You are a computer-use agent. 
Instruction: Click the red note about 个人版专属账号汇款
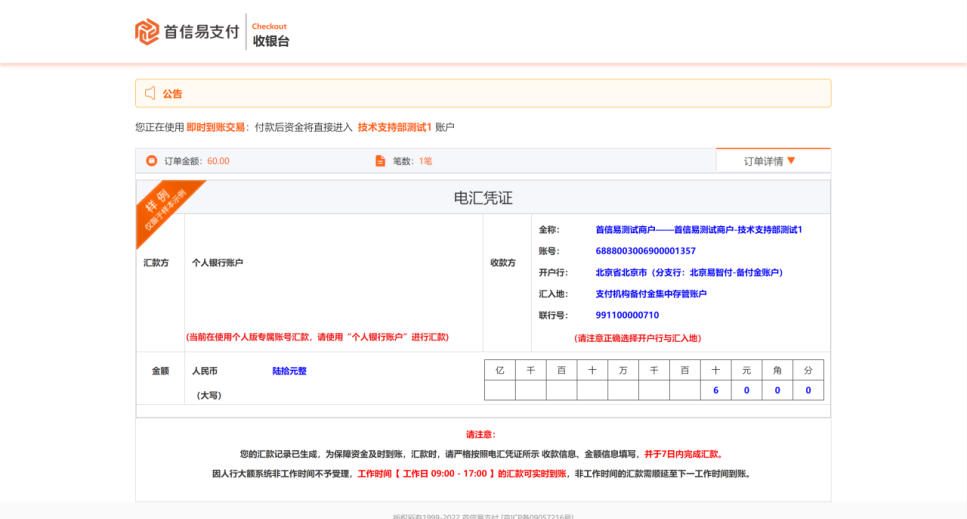pos(317,337)
